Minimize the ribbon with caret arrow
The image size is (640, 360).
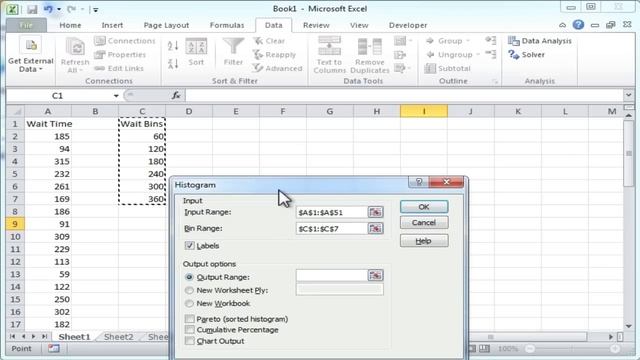pyautogui.click(x=562, y=25)
